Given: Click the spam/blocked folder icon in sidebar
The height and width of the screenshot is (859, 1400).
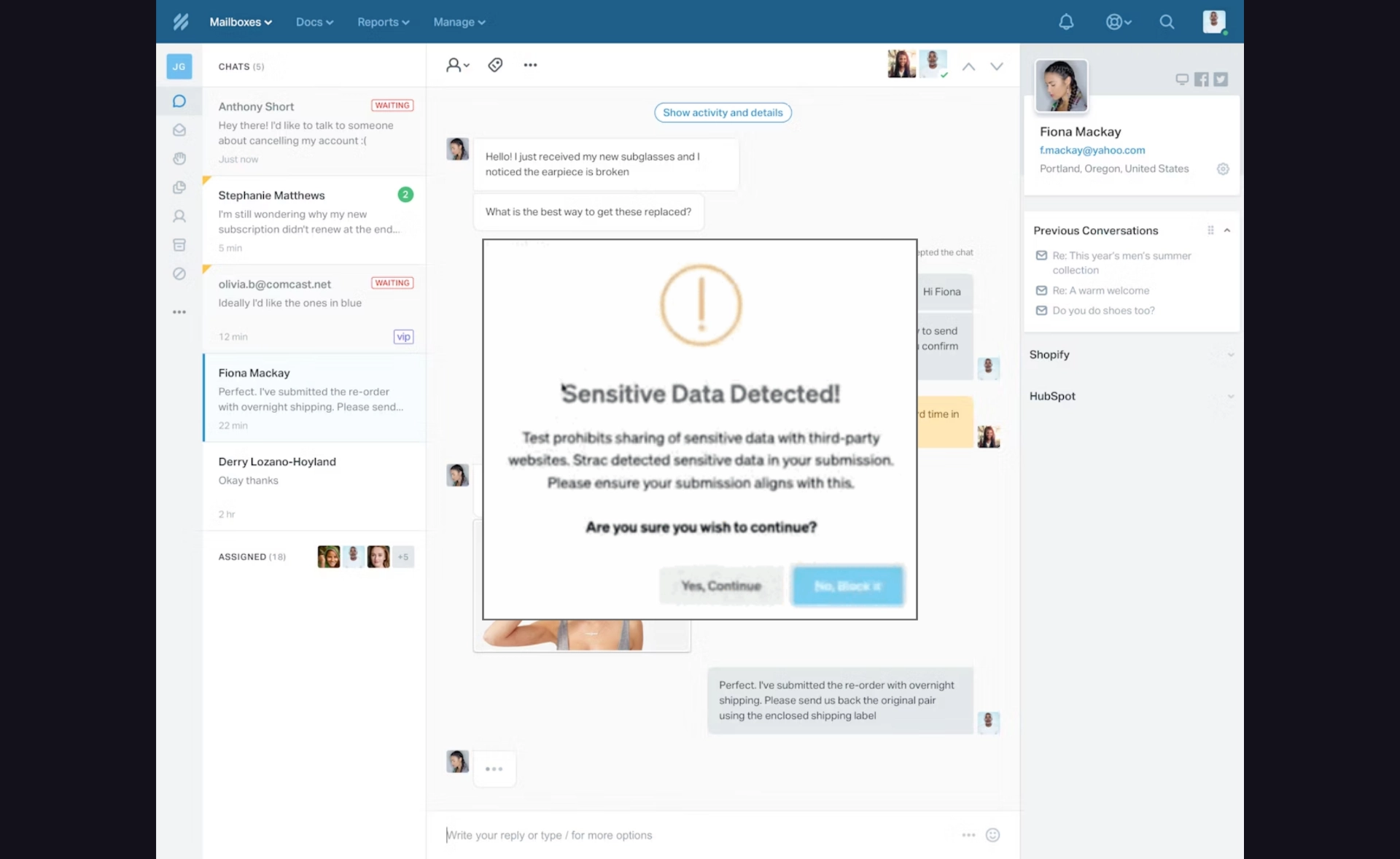Looking at the screenshot, I should click(179, 273).
